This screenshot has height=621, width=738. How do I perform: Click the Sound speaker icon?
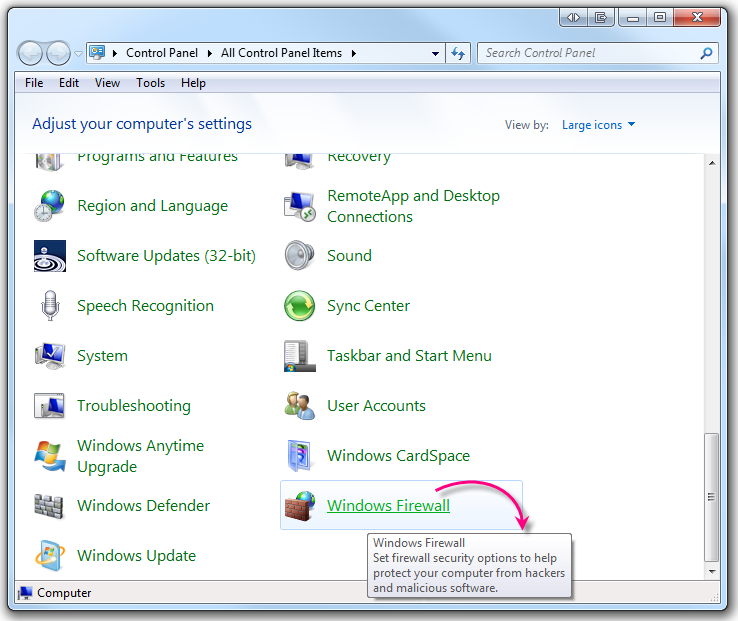pos(300,256)
